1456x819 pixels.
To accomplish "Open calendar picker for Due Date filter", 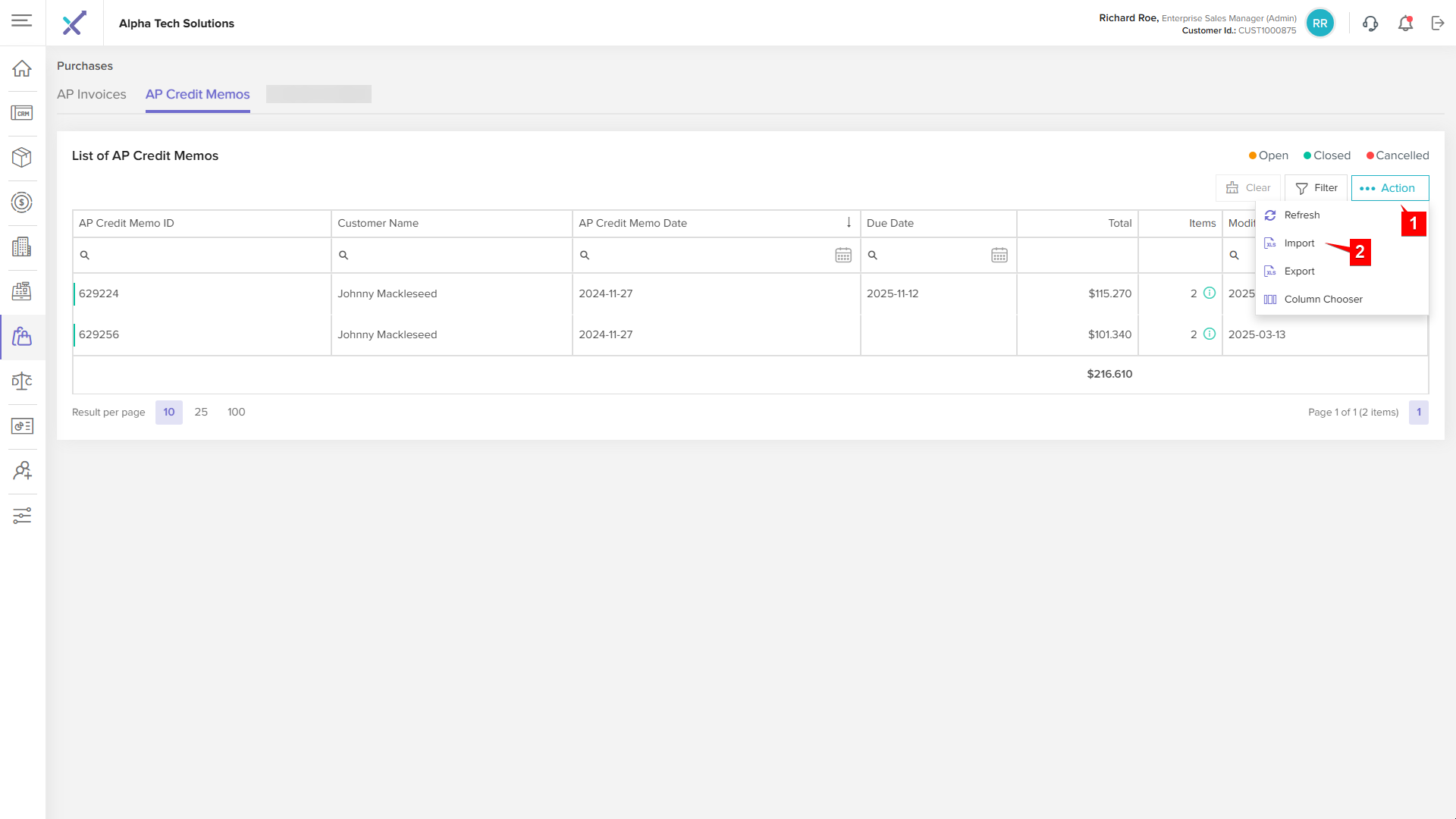I will [x=999, y=256].
